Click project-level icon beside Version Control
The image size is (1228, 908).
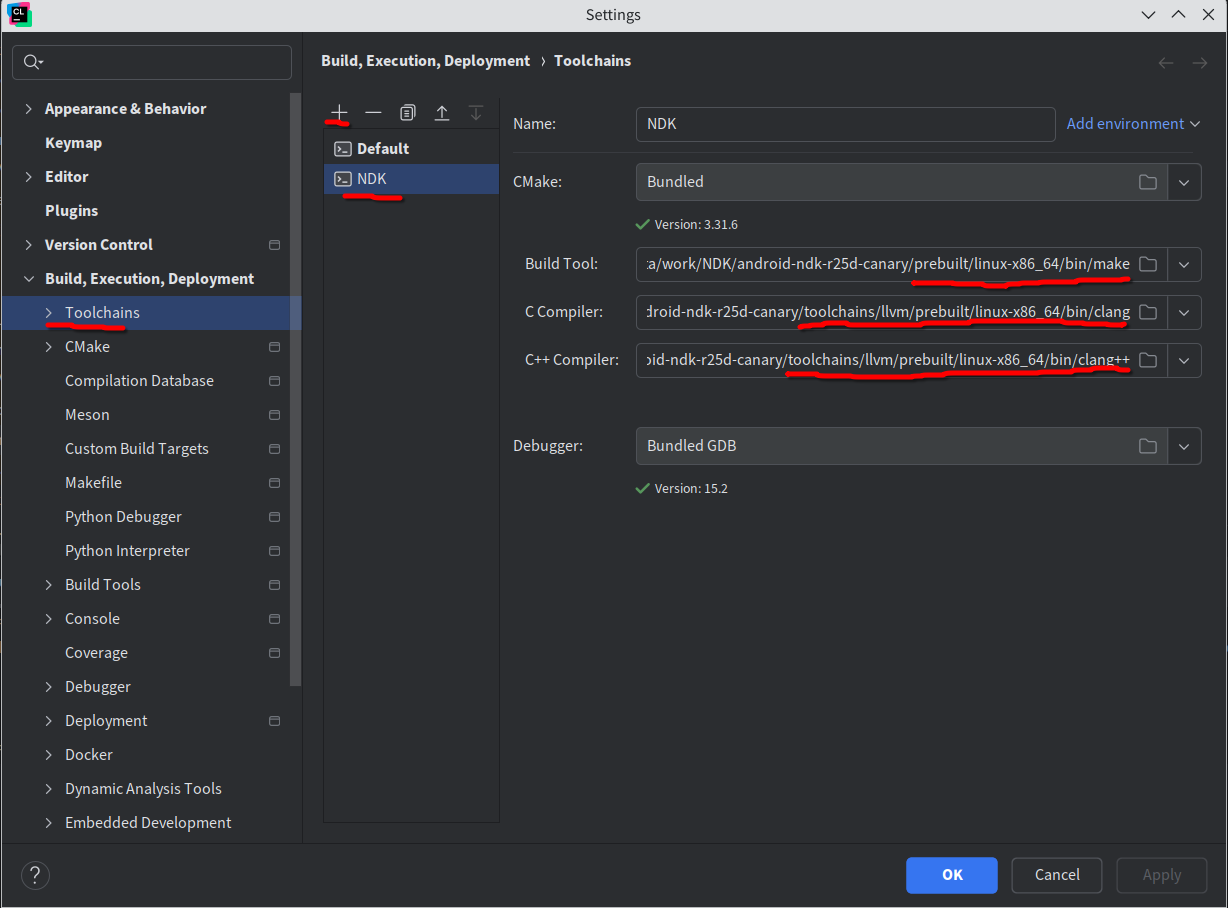[x=275, y=245]
